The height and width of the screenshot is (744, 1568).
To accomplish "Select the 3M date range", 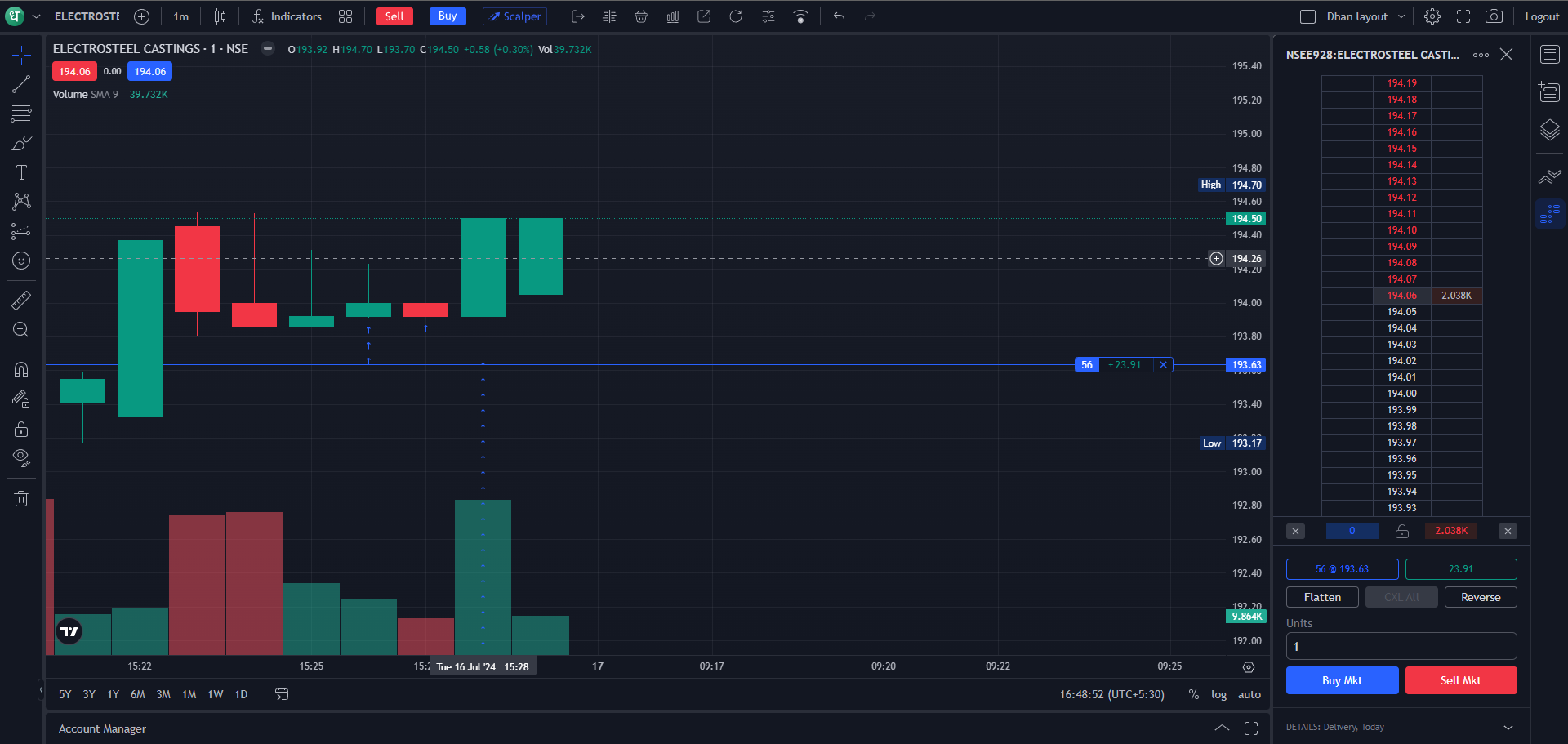I will [x=163, y=694].
